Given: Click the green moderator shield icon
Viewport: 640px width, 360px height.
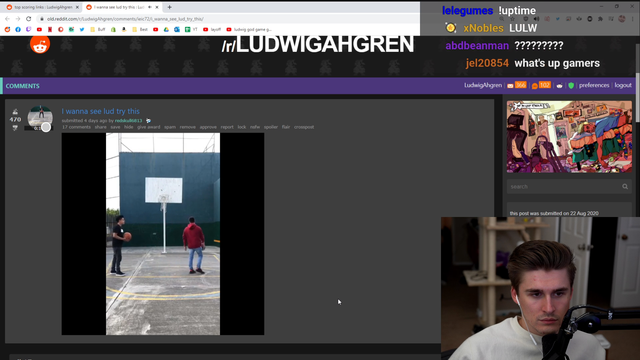Looking at the screenshot, I should 571,86.
